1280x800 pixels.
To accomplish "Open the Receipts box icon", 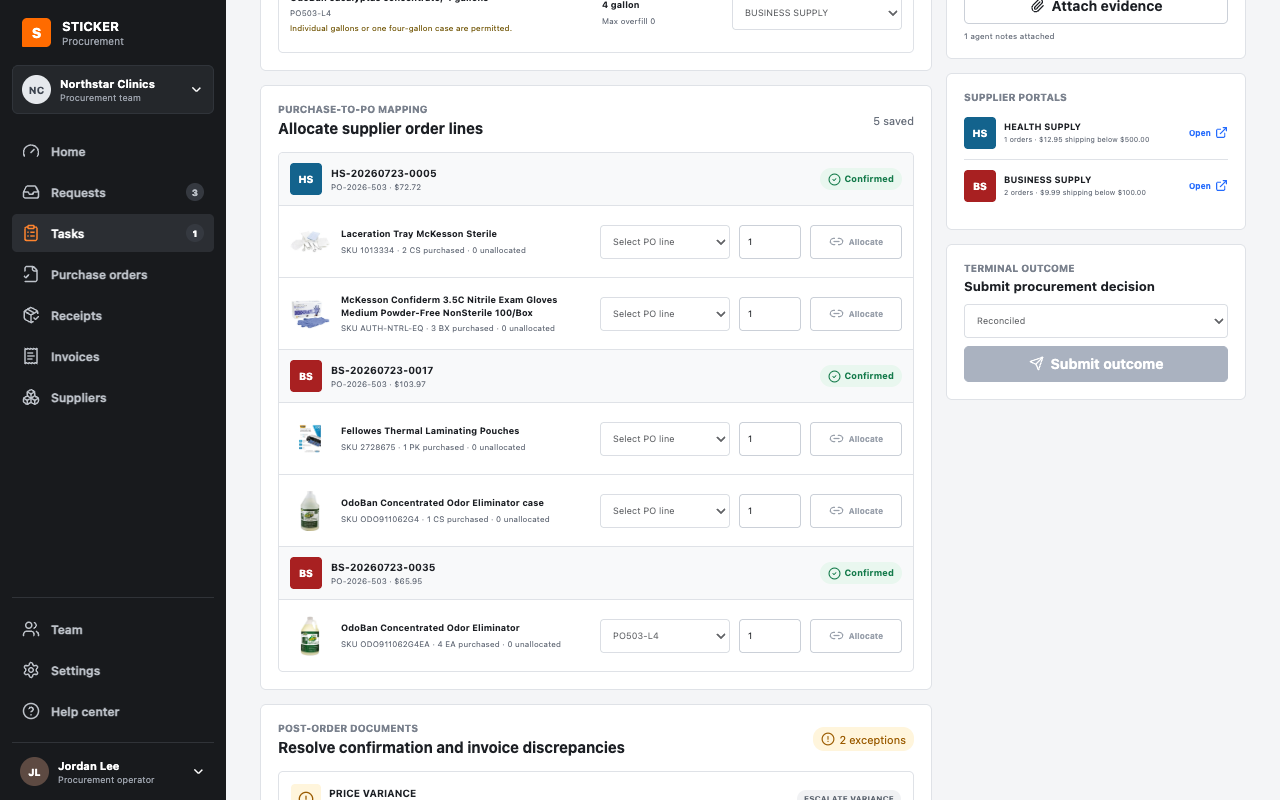I will click(31, 316).
